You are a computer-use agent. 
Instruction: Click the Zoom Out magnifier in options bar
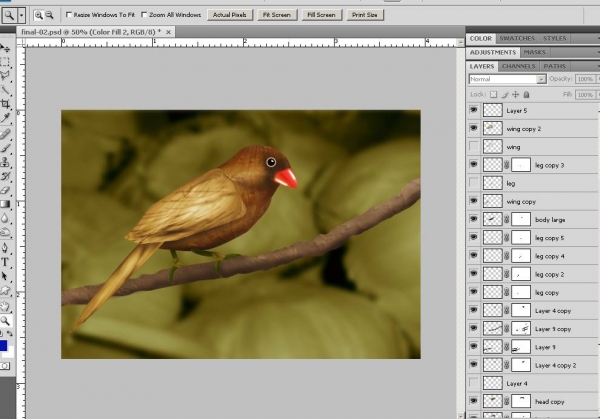tap(49, 15)
